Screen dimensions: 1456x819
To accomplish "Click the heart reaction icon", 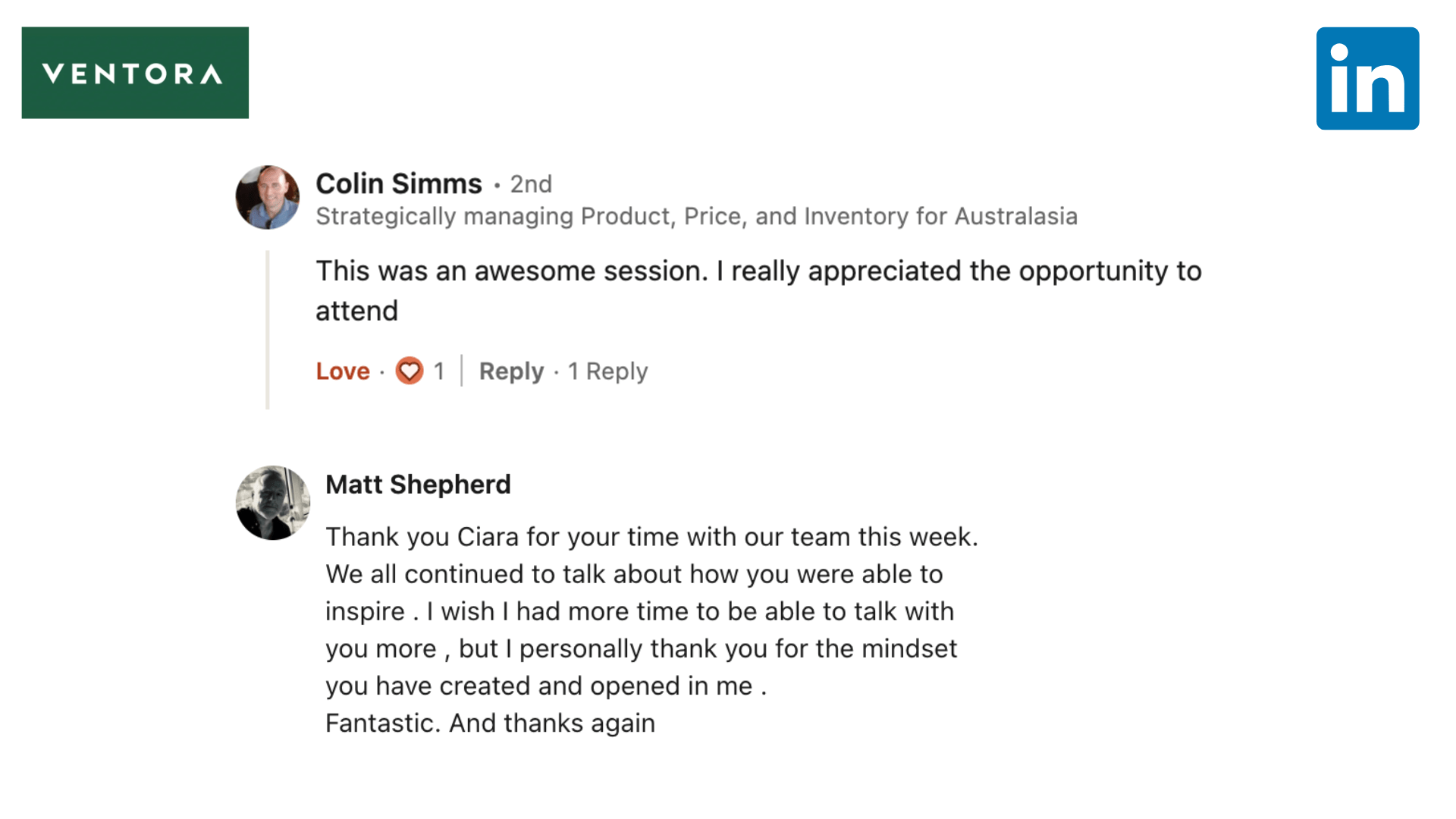I will 409,371.
